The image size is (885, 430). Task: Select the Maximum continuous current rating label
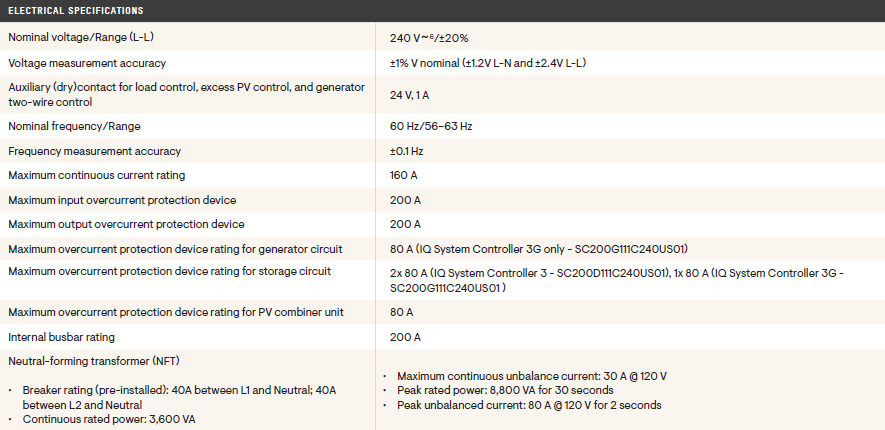pyautogui.click(x=98, y=175)
